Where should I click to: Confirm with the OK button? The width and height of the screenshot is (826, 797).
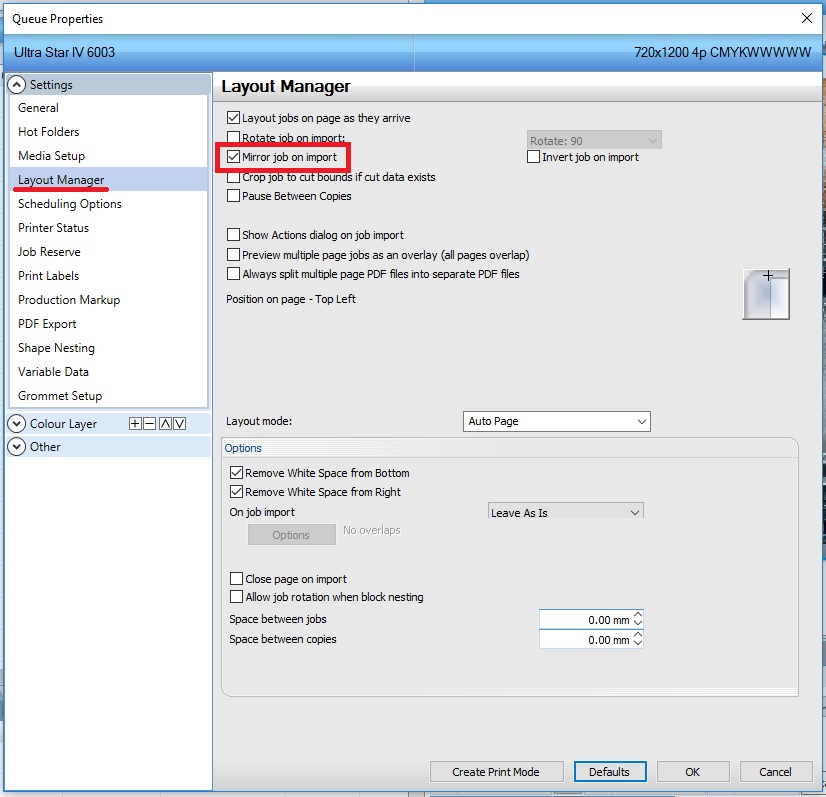(693, 772)
